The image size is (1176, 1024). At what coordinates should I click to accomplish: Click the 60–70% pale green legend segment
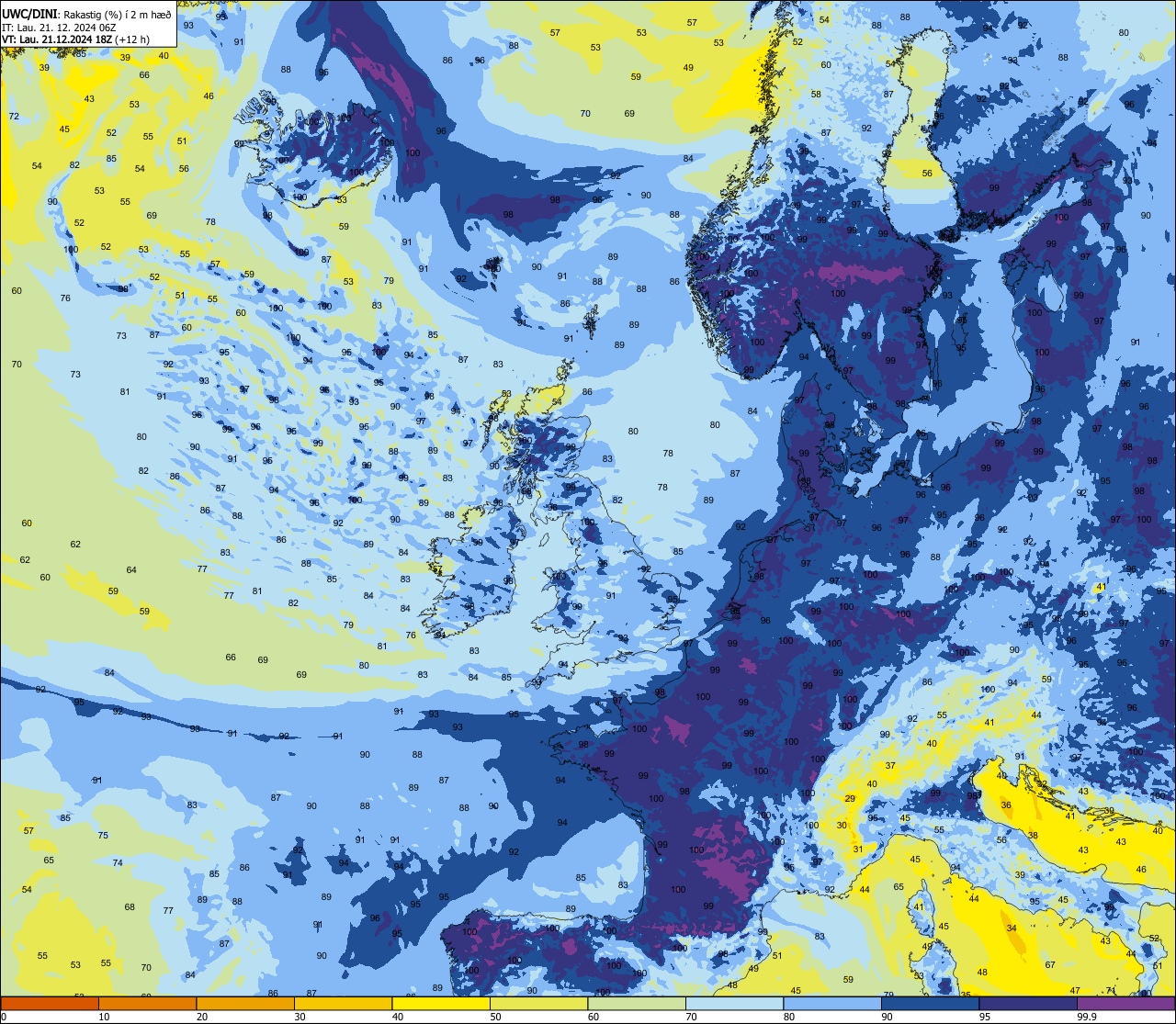click(x=637, y=1004)
